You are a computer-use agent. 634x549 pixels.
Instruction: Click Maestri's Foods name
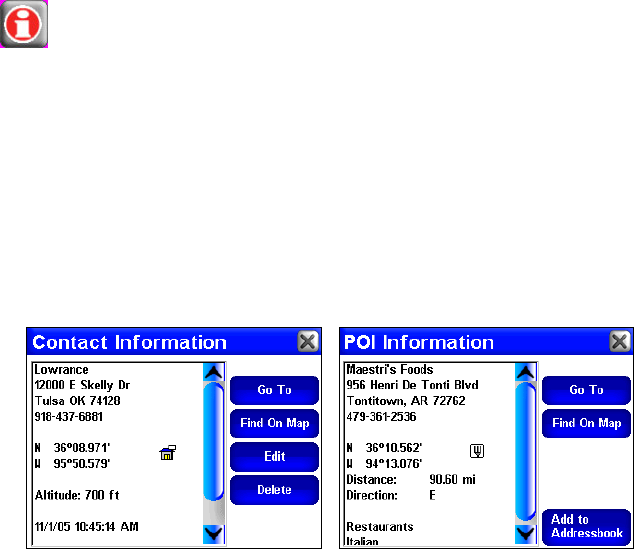coord(390,370)
